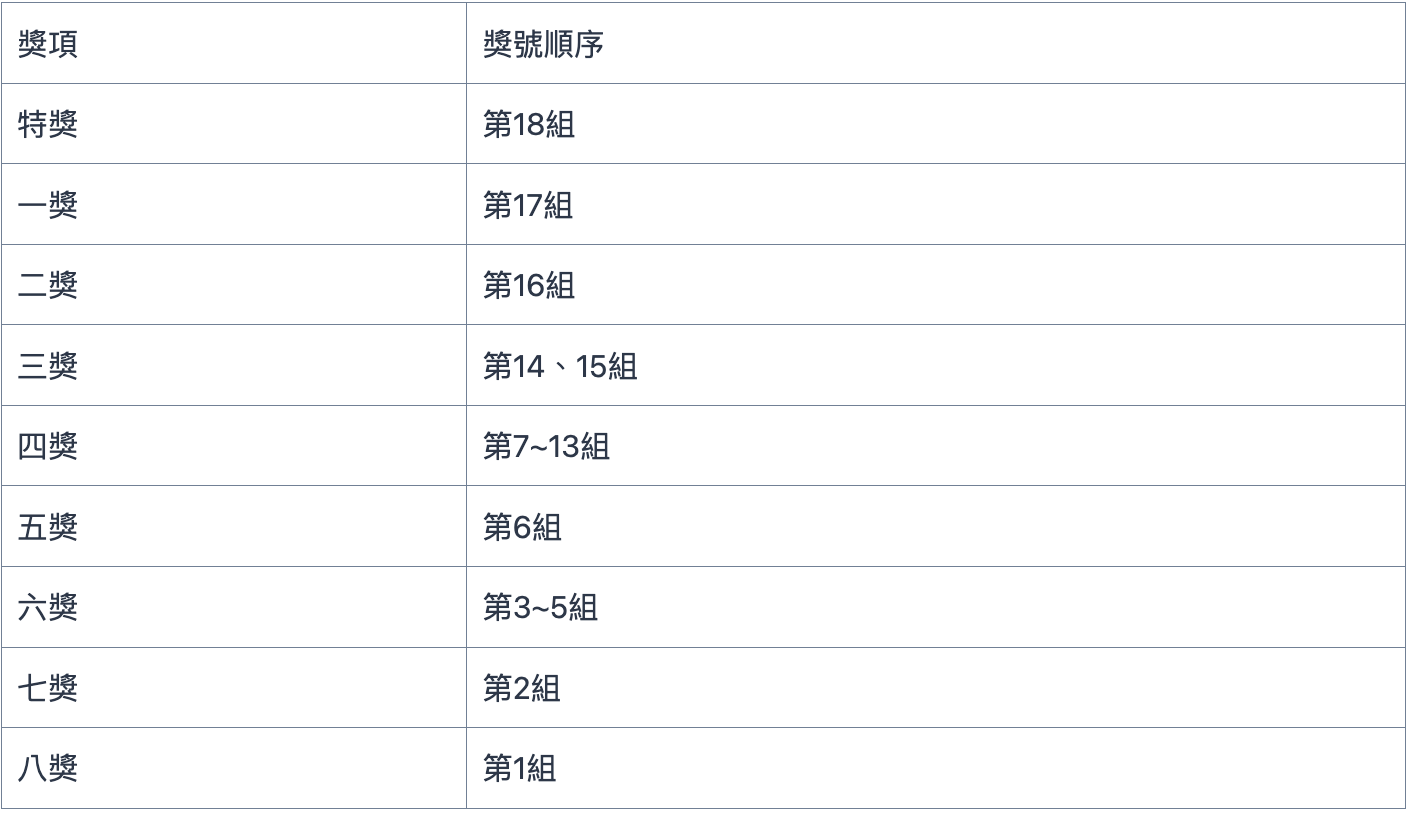Image resolution: width=1406 pixels, height=814 pixels.
Task: Click the 獎號順序 header cell
Action: click(936, 43)
